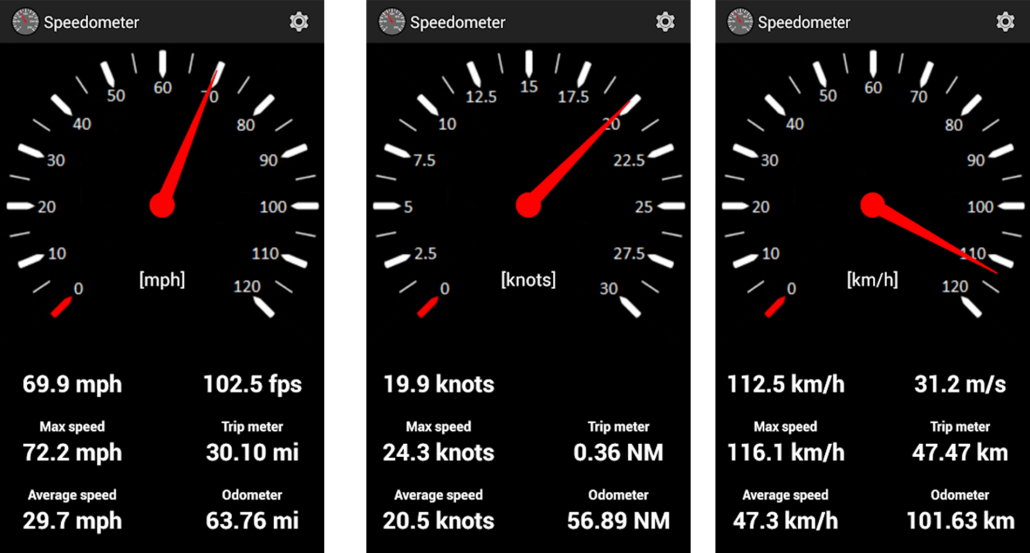Open settings gear in the km/h speedometer screen

point(1005,22)
